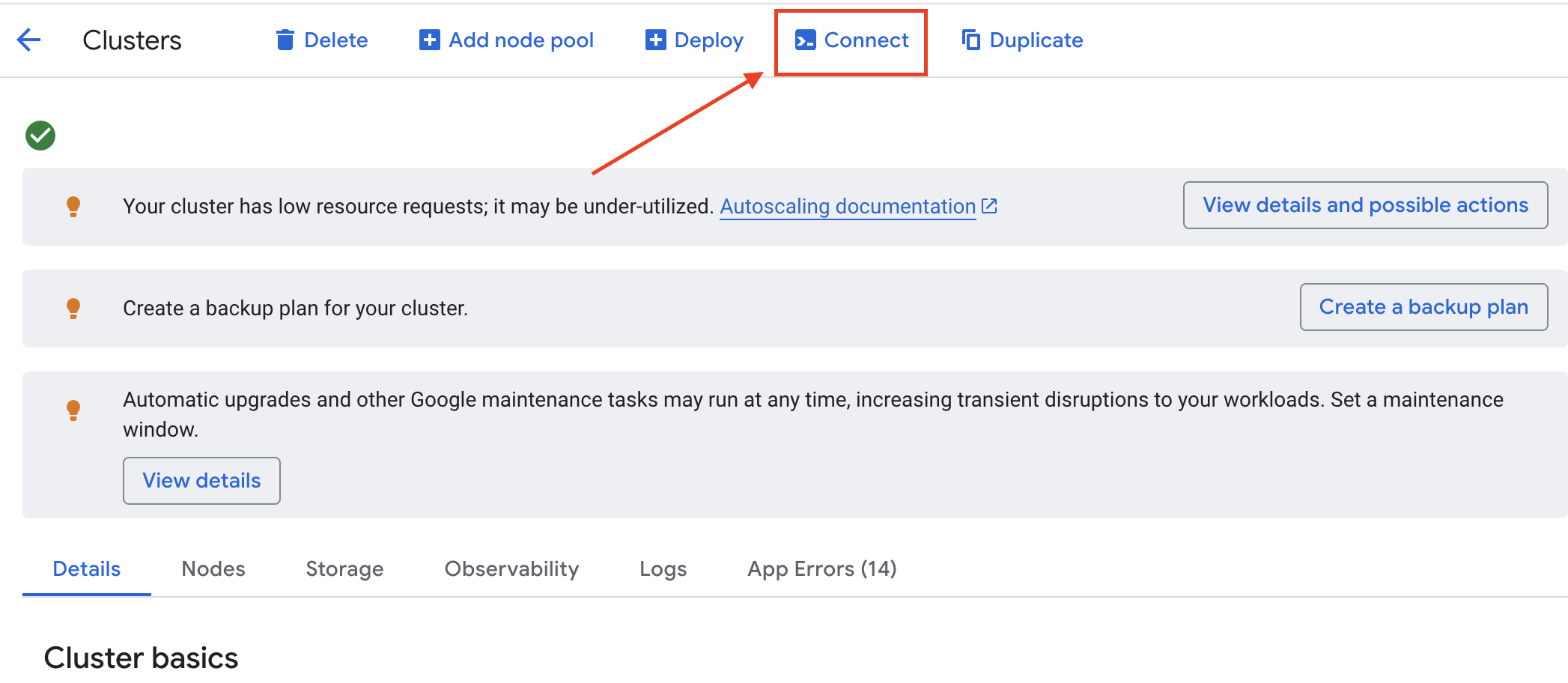Click View details and possible actions
This screenshot has height=683, width=1568.
click(1365, 205)
